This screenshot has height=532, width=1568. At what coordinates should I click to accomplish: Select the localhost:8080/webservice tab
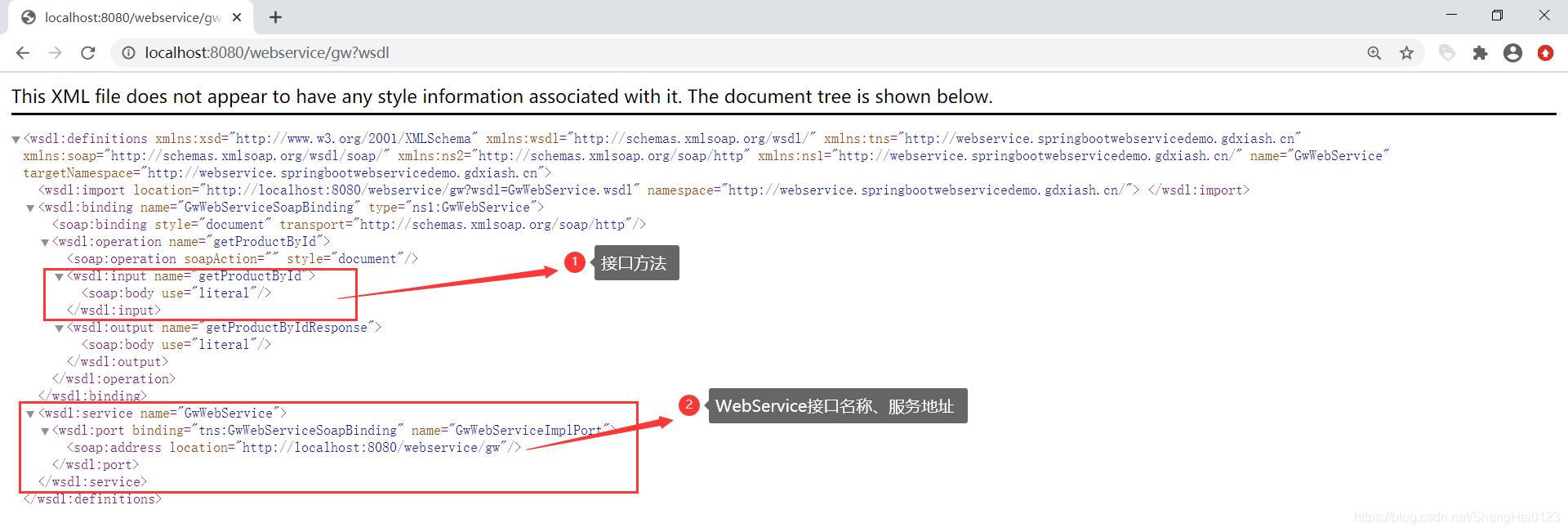click(x=131, y=17)
